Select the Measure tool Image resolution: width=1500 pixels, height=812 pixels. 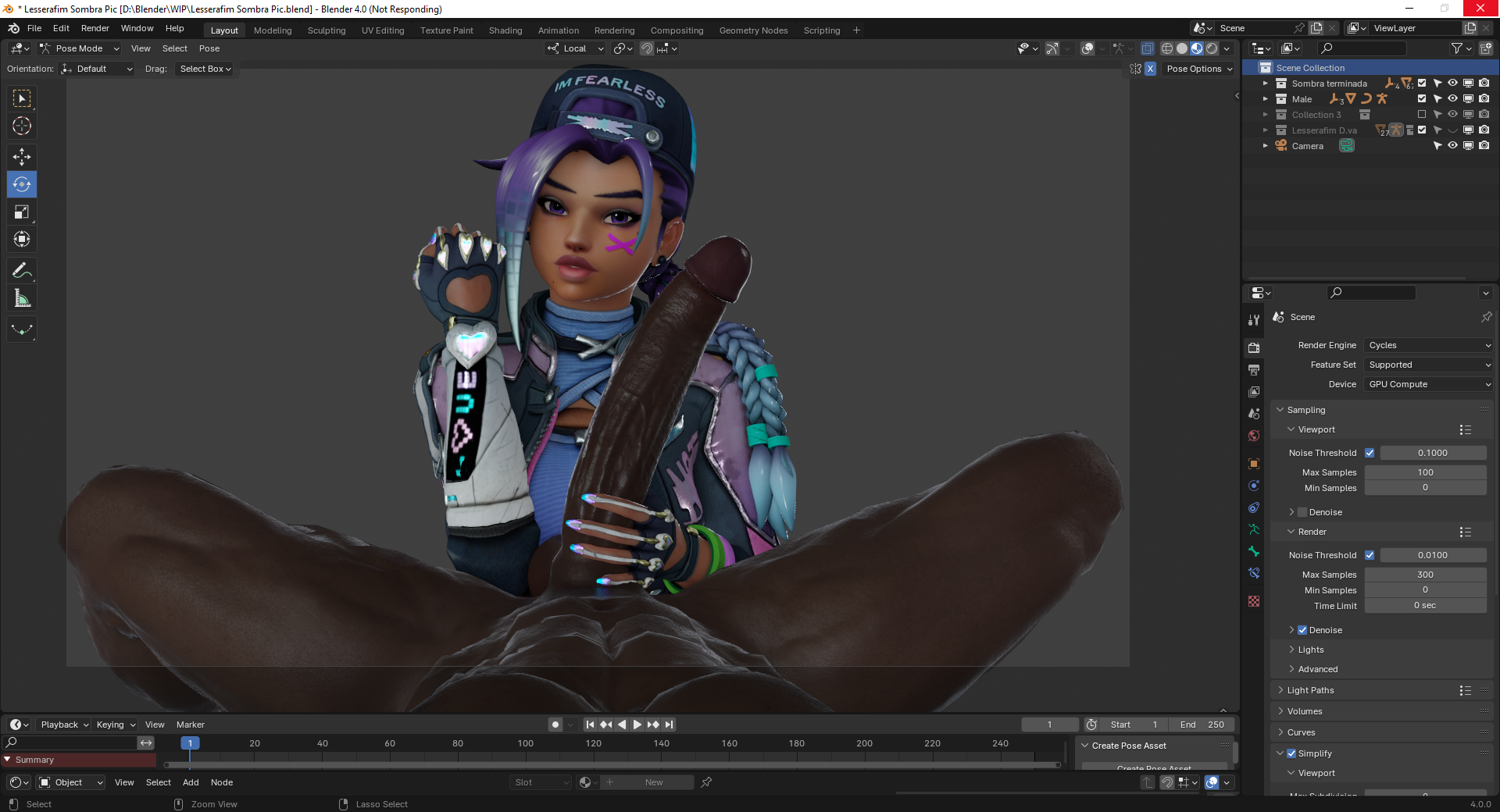coord(22,297)
